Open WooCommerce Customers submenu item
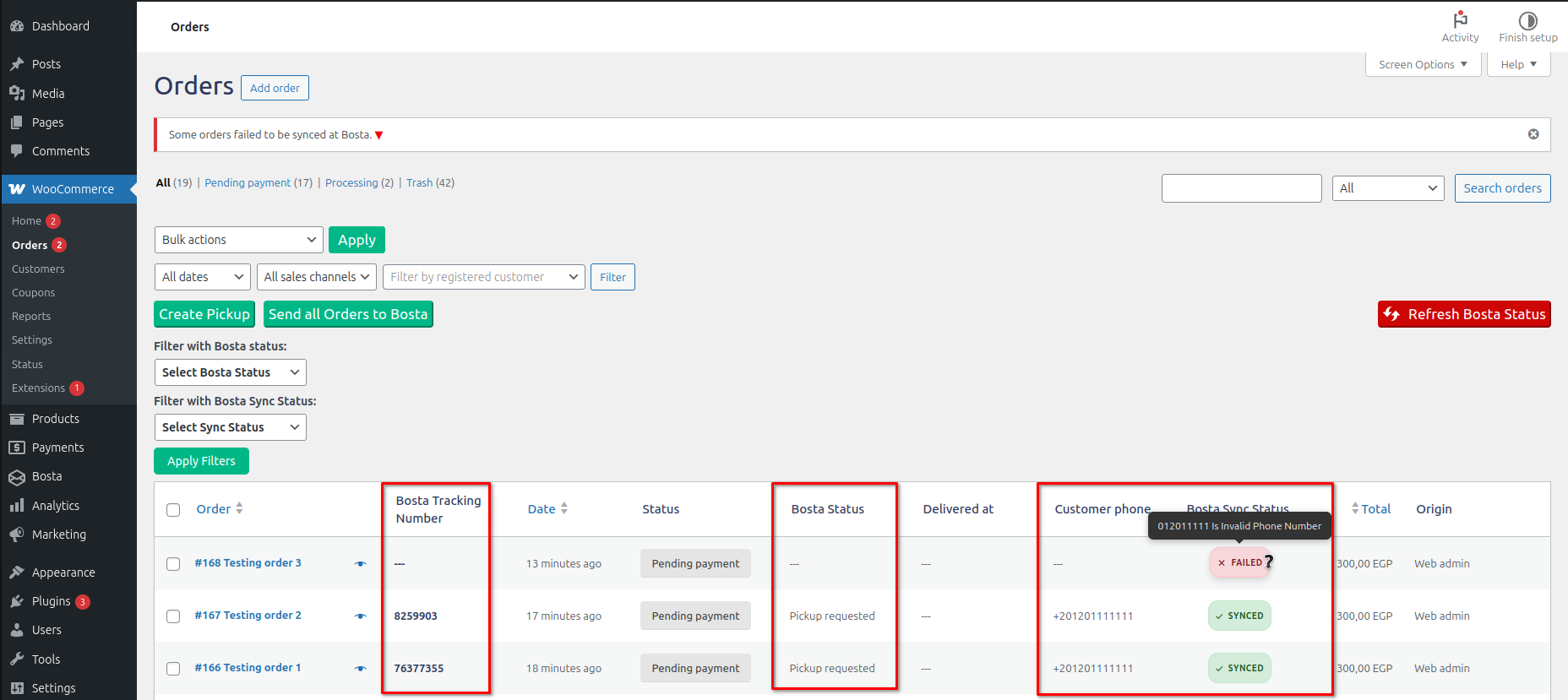 pos(38,269)
